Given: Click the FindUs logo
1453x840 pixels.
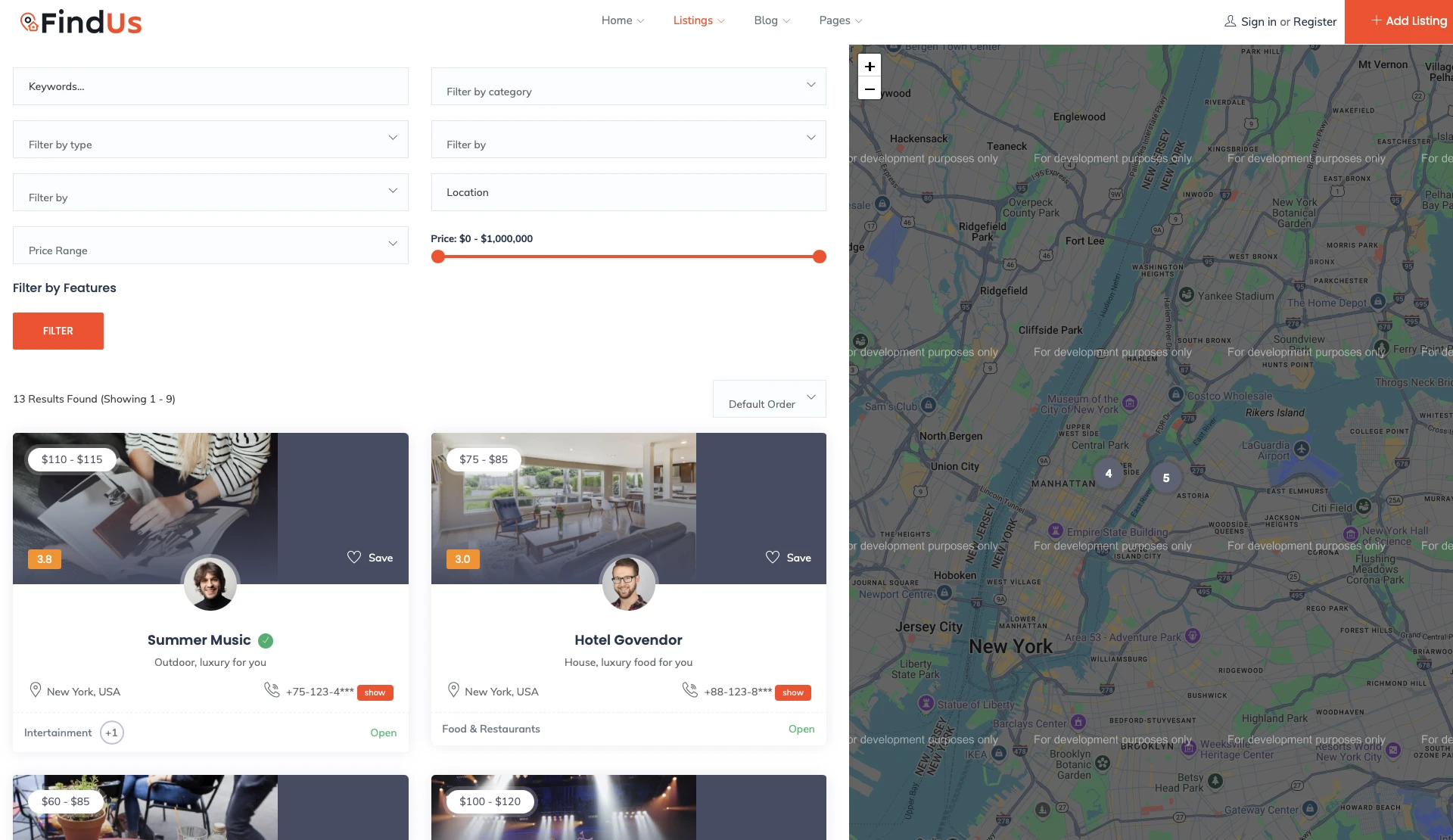Looking at the screenshot, I should pyautogui.click(x=81, y=22).
